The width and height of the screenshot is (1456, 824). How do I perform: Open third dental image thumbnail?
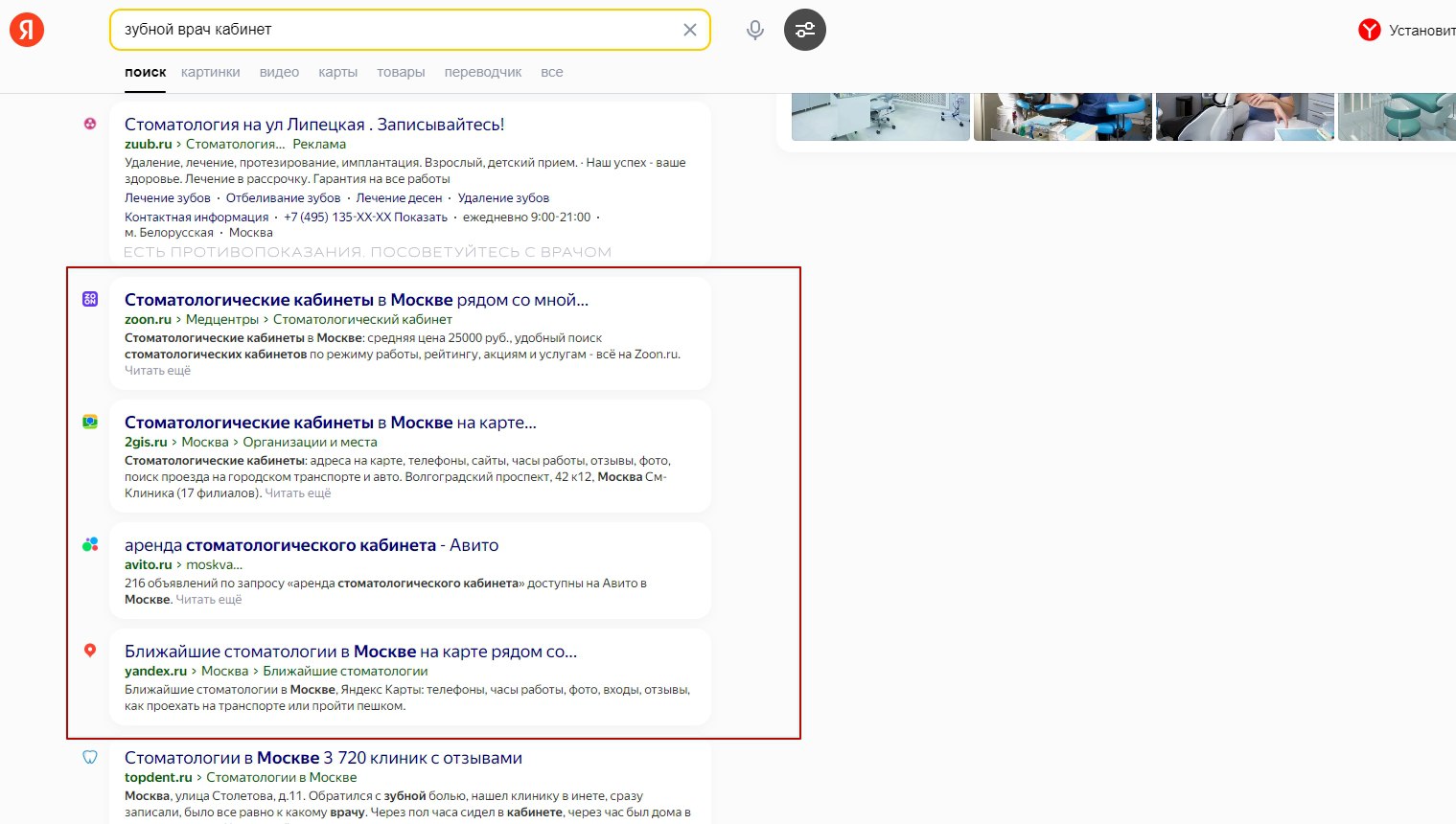pos(1245,117)
